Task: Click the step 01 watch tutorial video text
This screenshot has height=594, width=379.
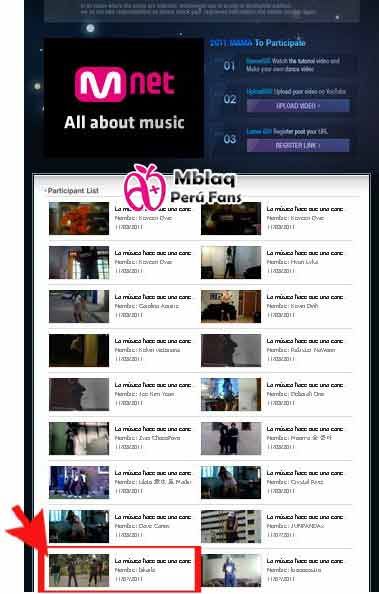Action: click(x=293, y=65)
